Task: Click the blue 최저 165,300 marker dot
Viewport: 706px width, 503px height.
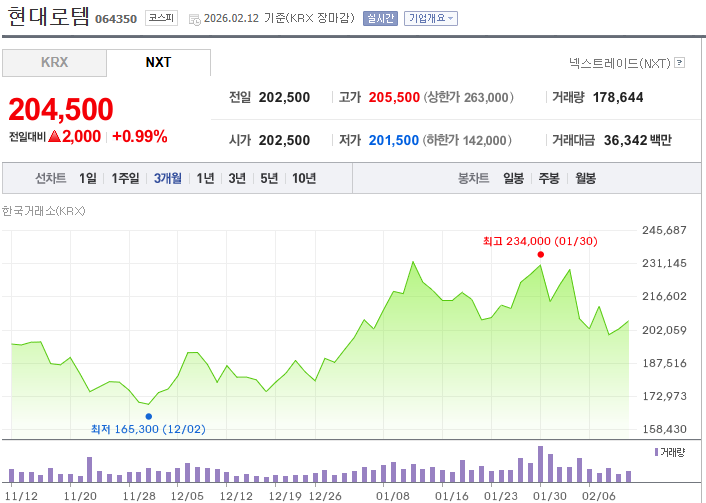Action: click(149, 417)
